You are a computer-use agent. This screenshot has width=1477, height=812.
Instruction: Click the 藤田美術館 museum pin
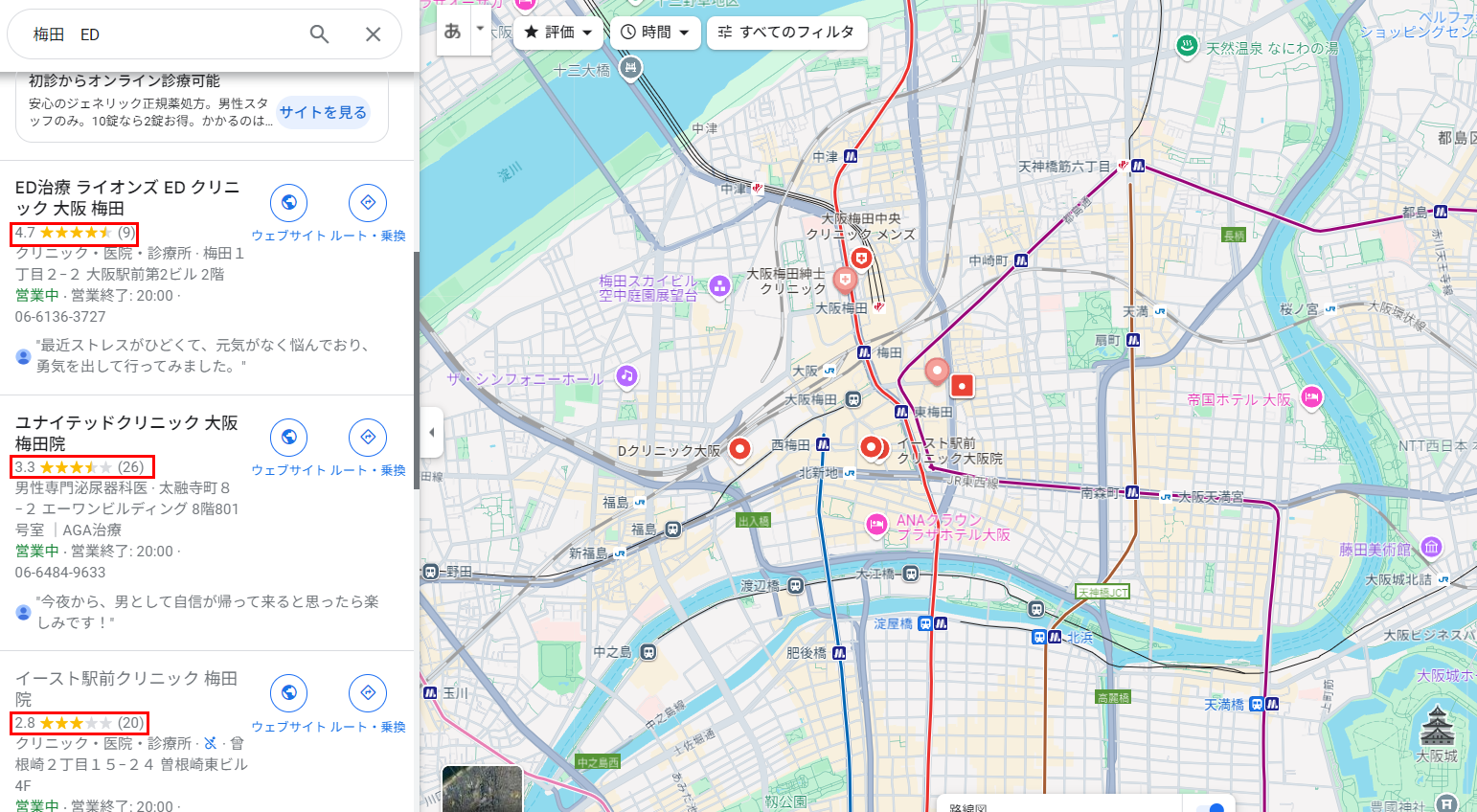click(1431, 547)
